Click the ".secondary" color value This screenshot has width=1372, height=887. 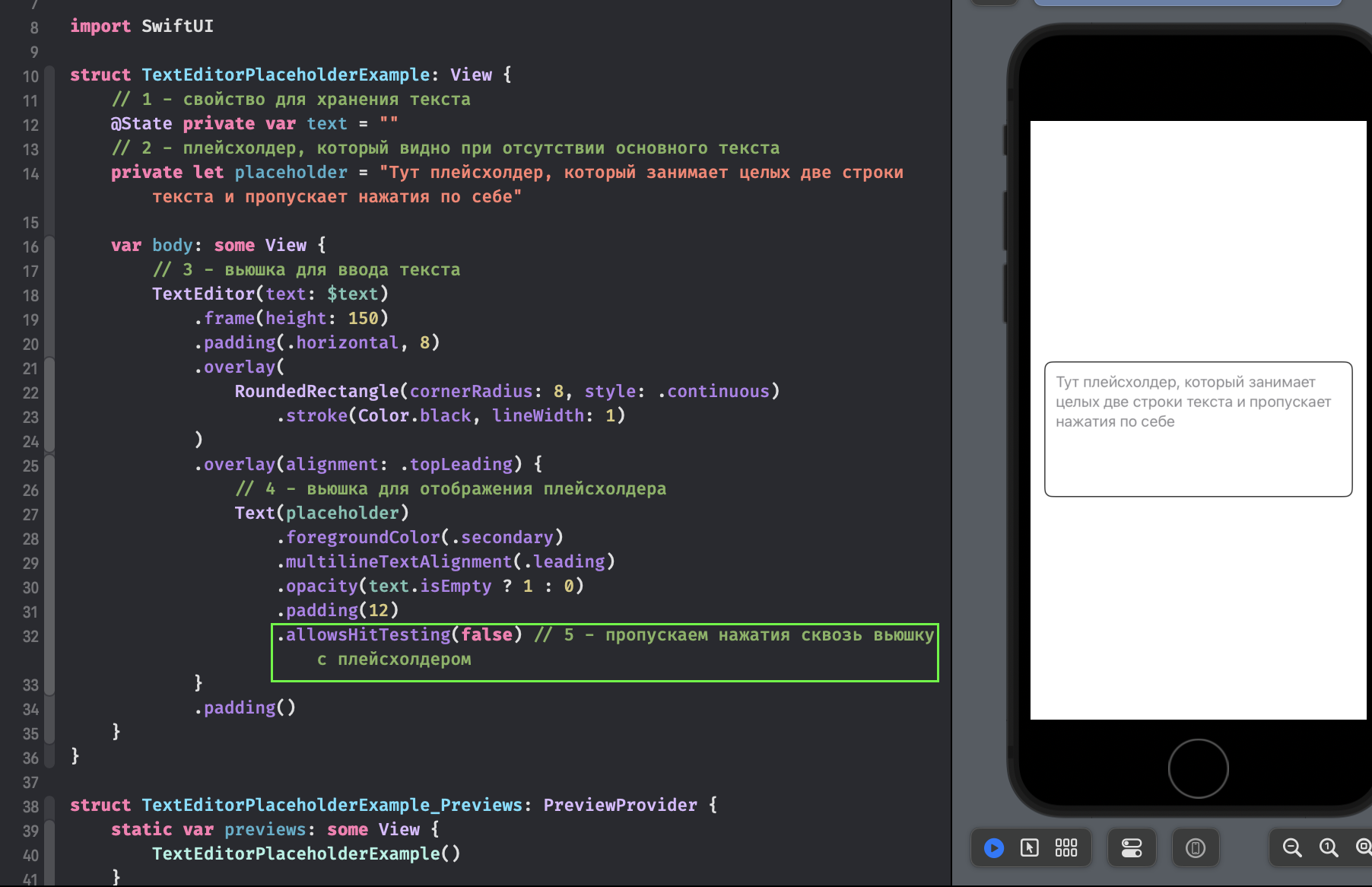pos(503,537)
